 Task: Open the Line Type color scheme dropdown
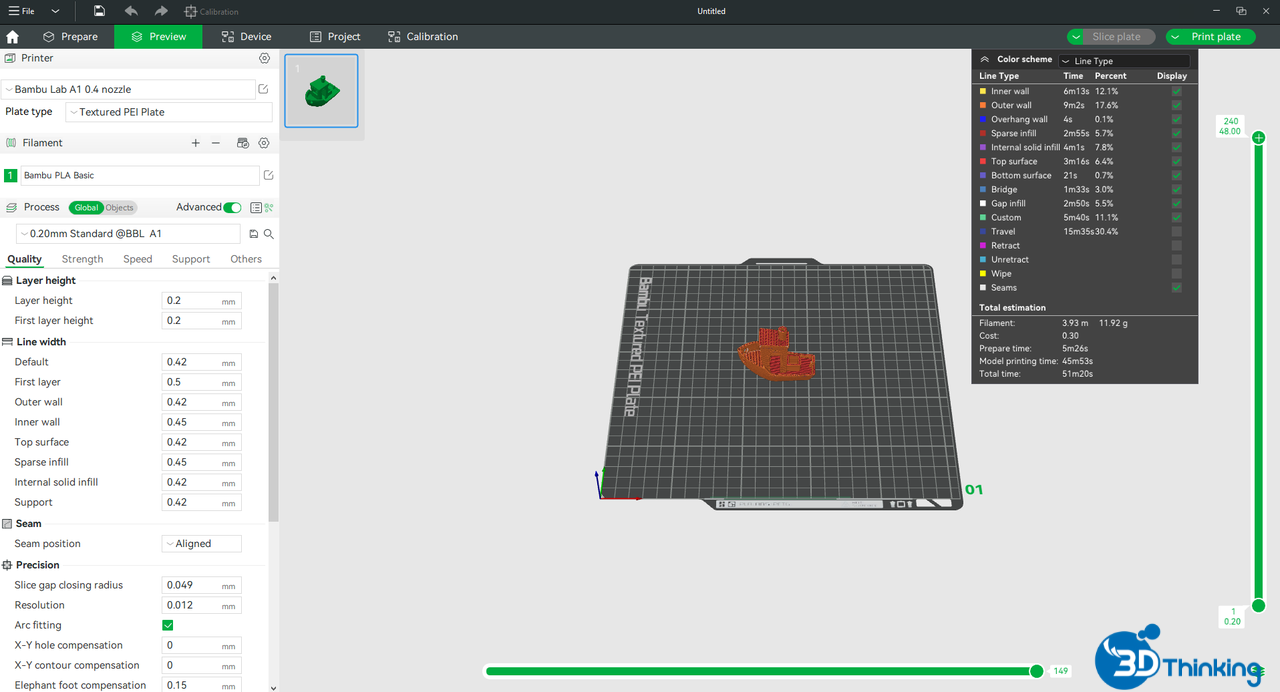click(1124, 61)
